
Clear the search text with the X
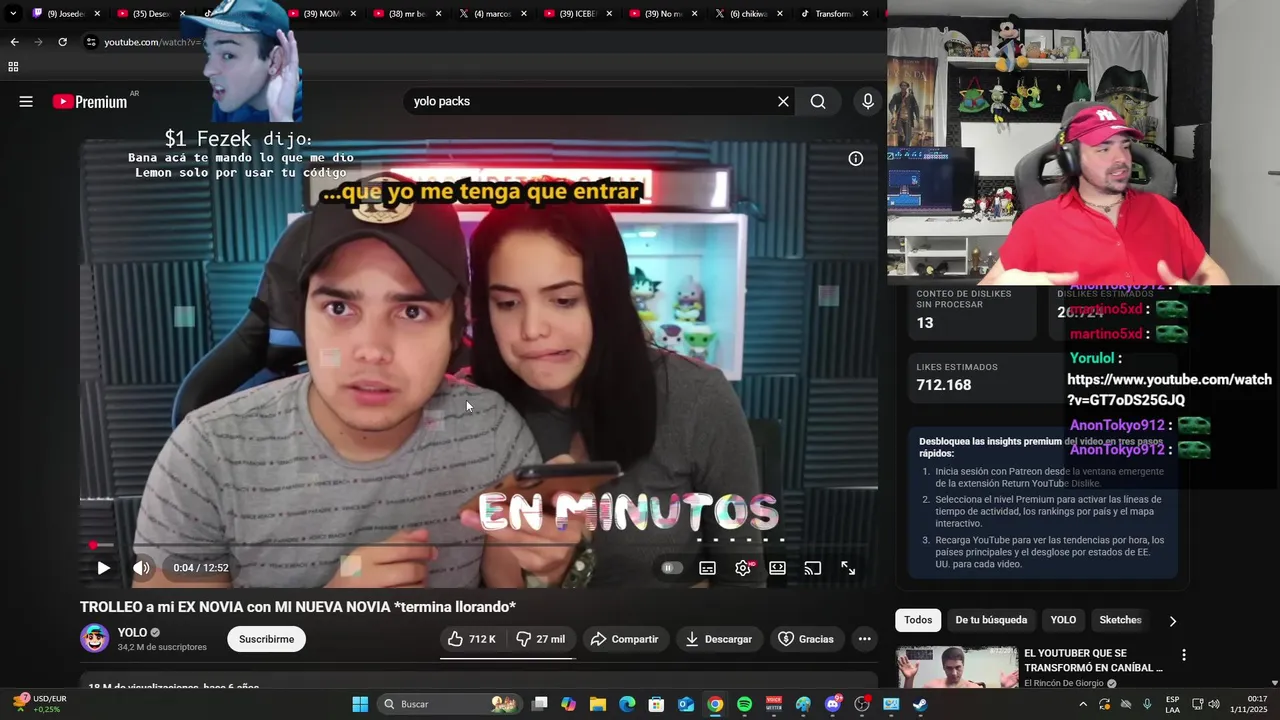(783, 101)
